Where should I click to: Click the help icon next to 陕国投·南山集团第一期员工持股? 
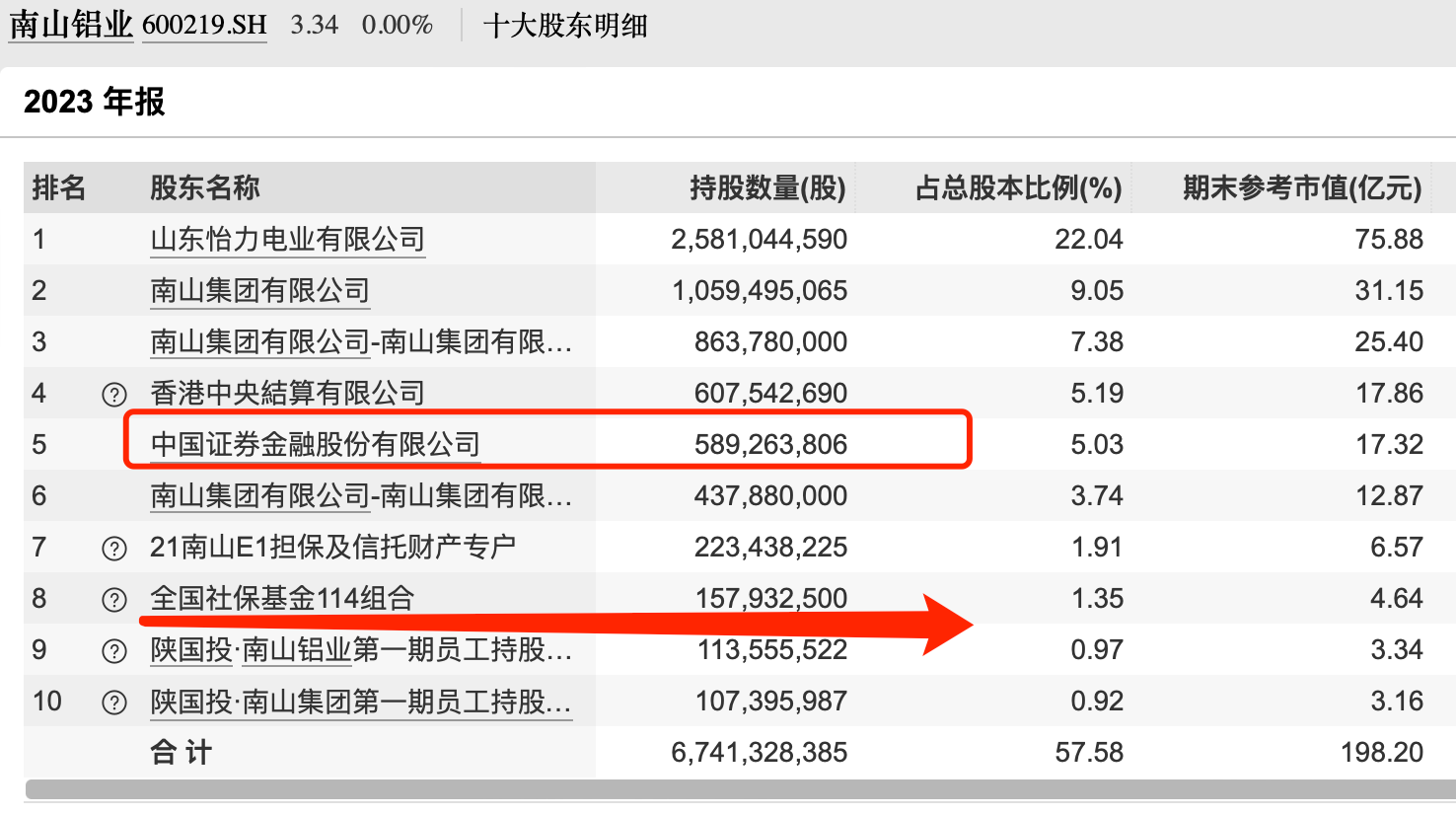[x=113, y=701]
